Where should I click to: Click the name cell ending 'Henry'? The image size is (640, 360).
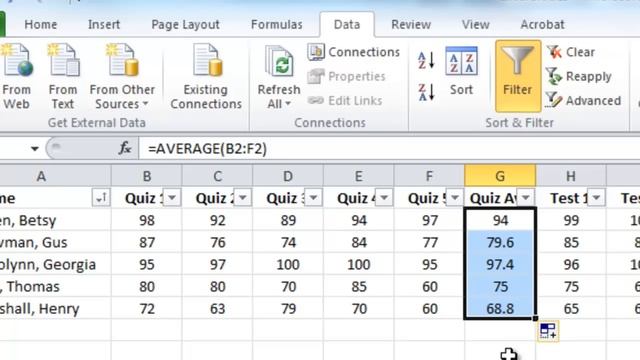(55, 309)
